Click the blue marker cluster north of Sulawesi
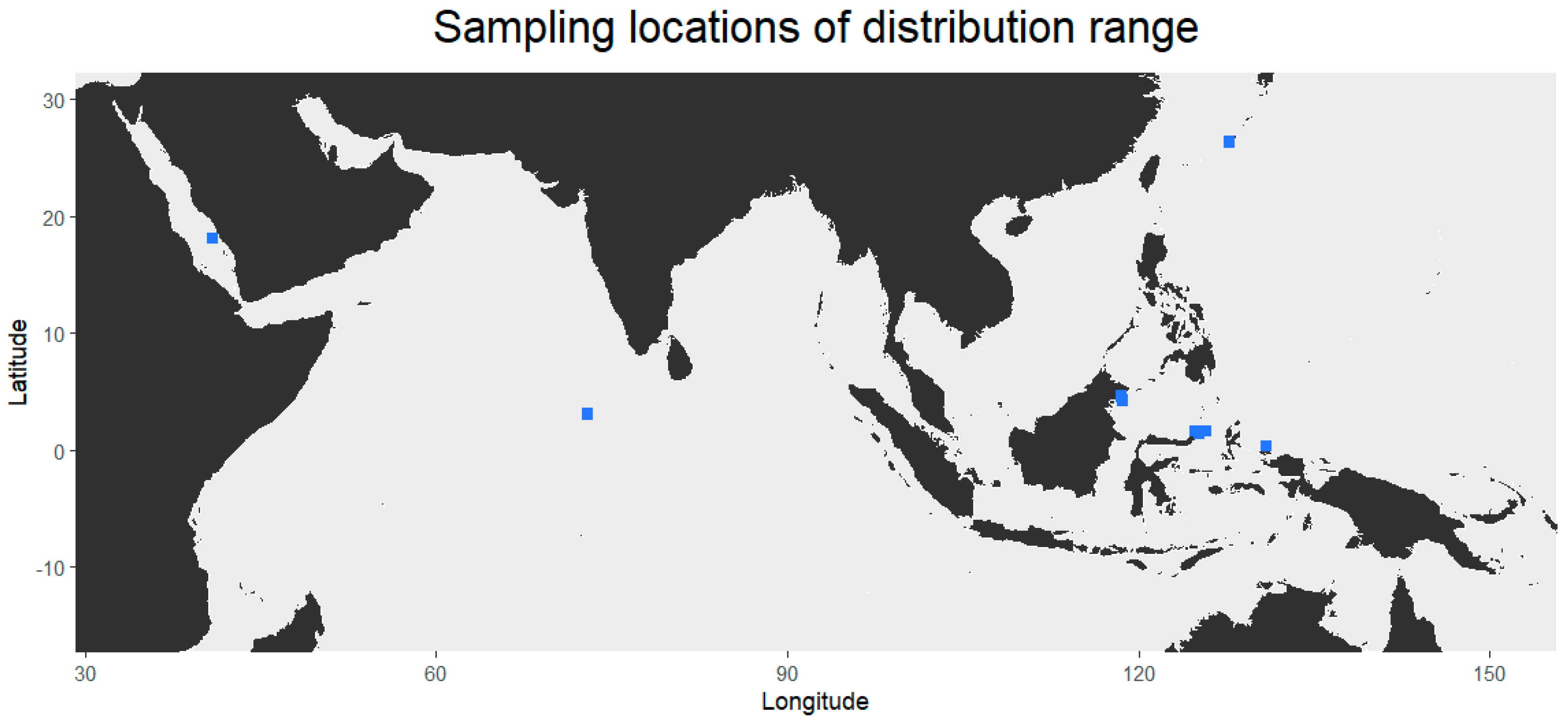This screenshot has height=726, width=1568. click(1200, 431)
